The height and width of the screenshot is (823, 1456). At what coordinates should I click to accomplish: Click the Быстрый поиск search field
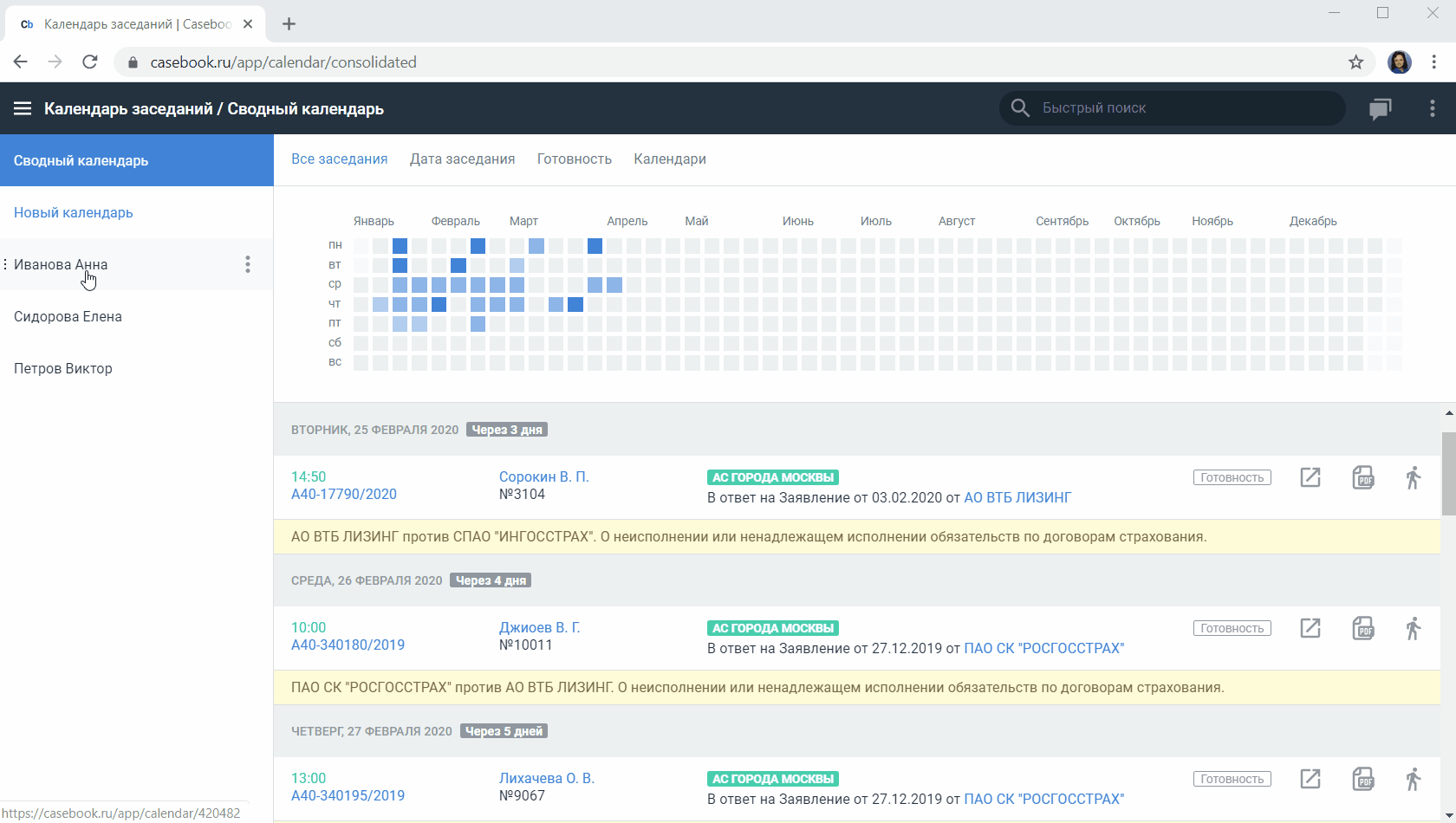(1173, 108)
